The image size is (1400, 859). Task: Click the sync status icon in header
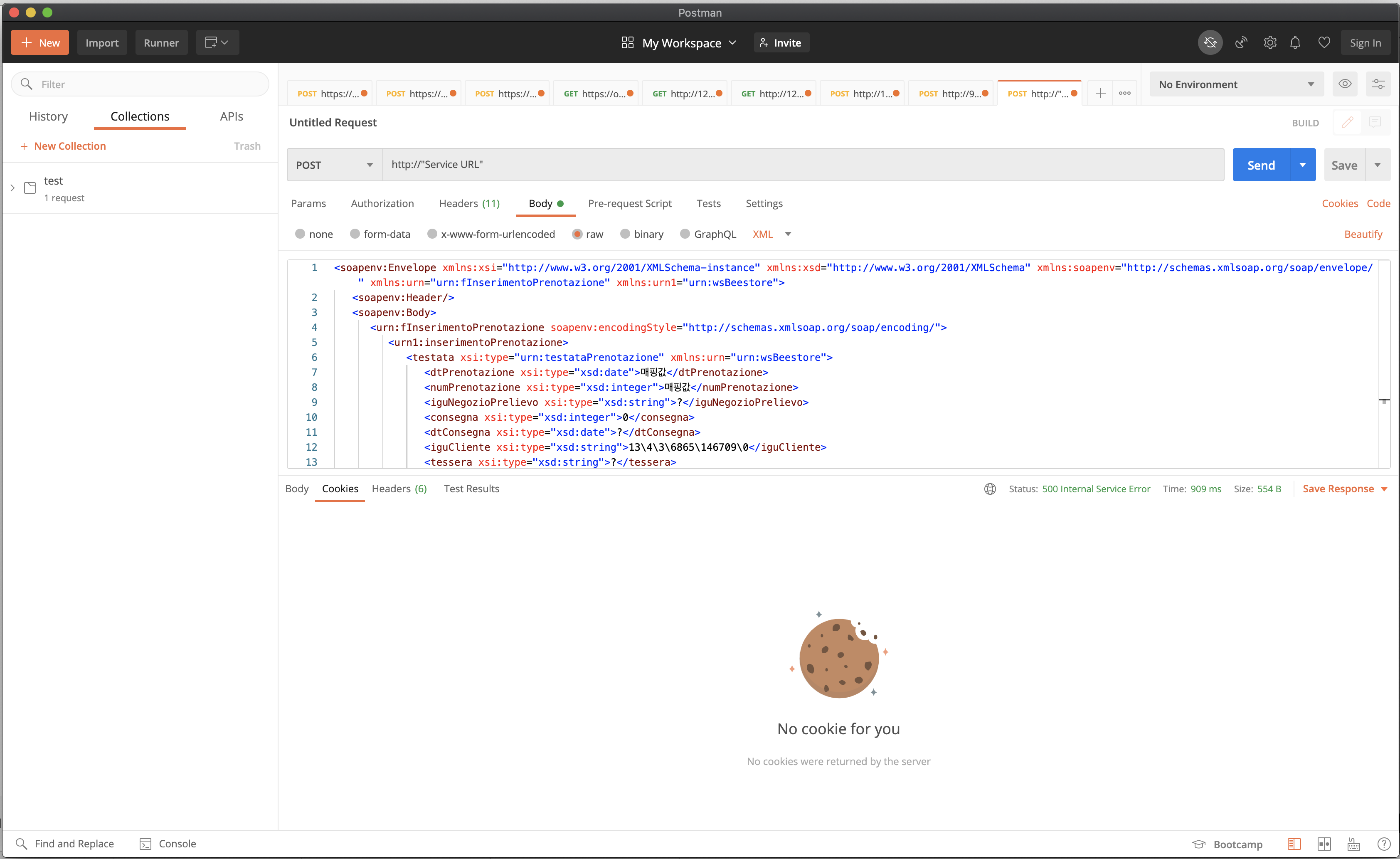pyautogui.click(x=1210, y=43)
